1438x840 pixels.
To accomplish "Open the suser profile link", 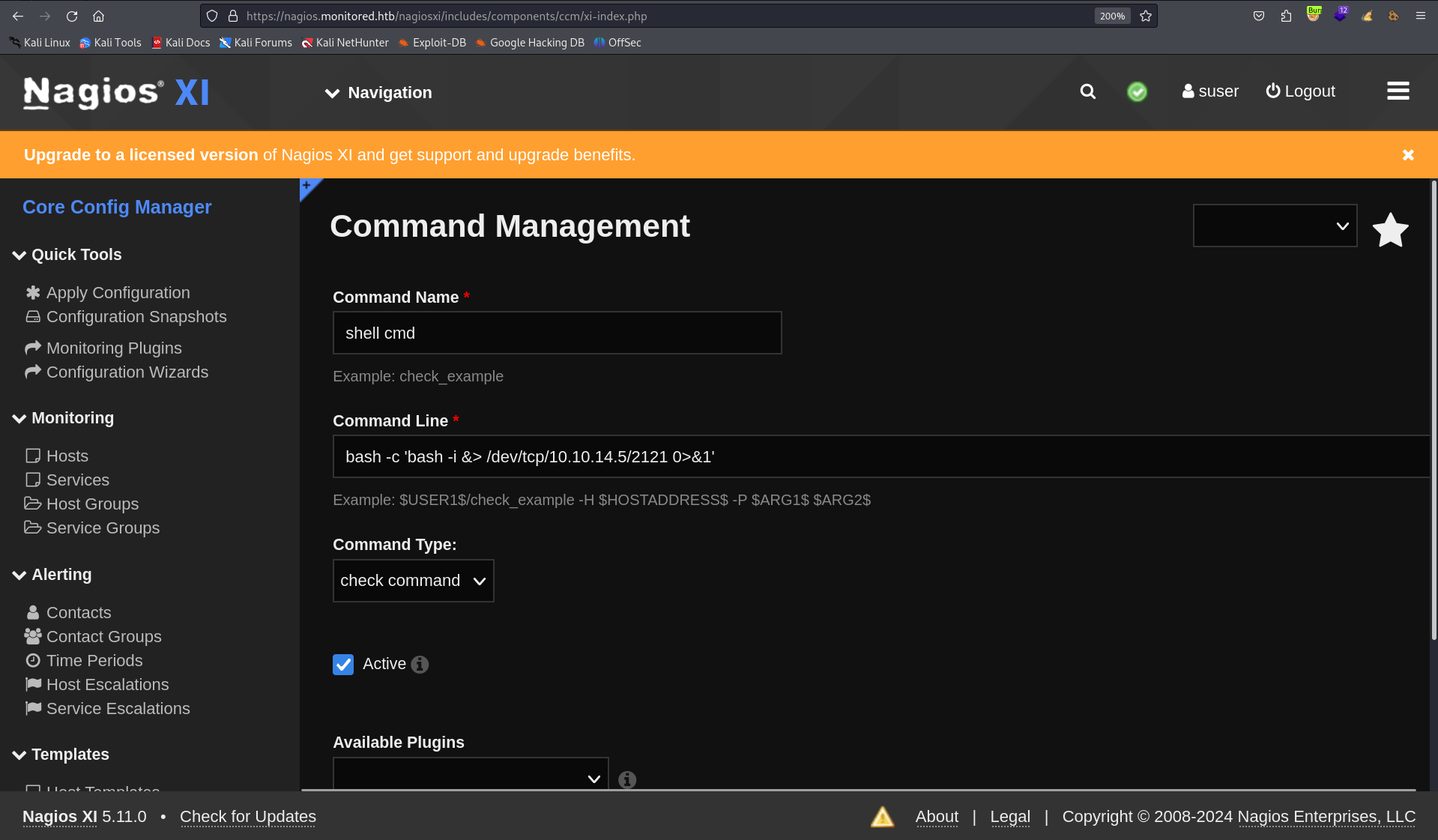I will click(1210, 91).
